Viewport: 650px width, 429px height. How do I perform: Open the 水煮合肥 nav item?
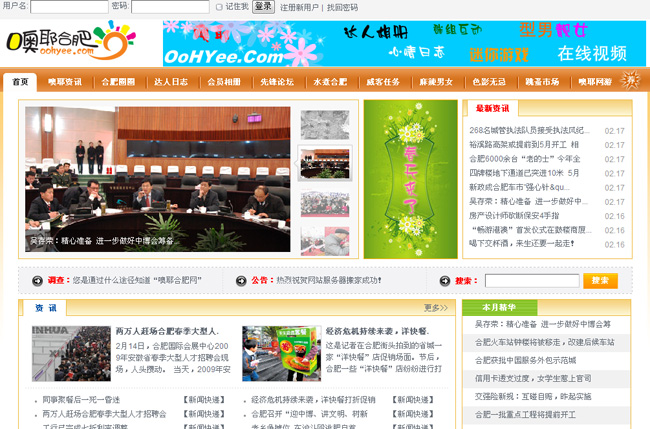(x=330, y=82)
